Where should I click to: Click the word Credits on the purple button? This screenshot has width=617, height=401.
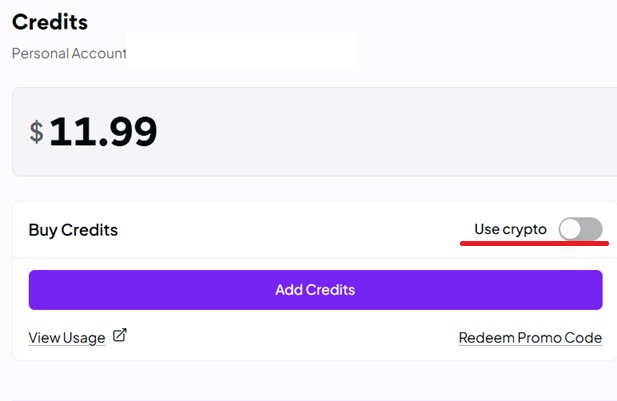[x=331, y=290]
